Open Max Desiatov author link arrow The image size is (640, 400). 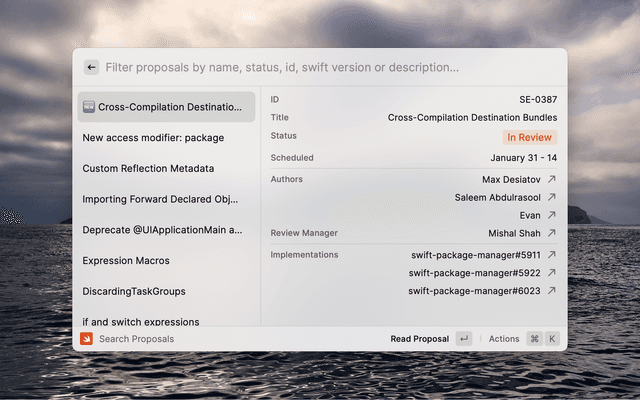(x=551, y=179)
